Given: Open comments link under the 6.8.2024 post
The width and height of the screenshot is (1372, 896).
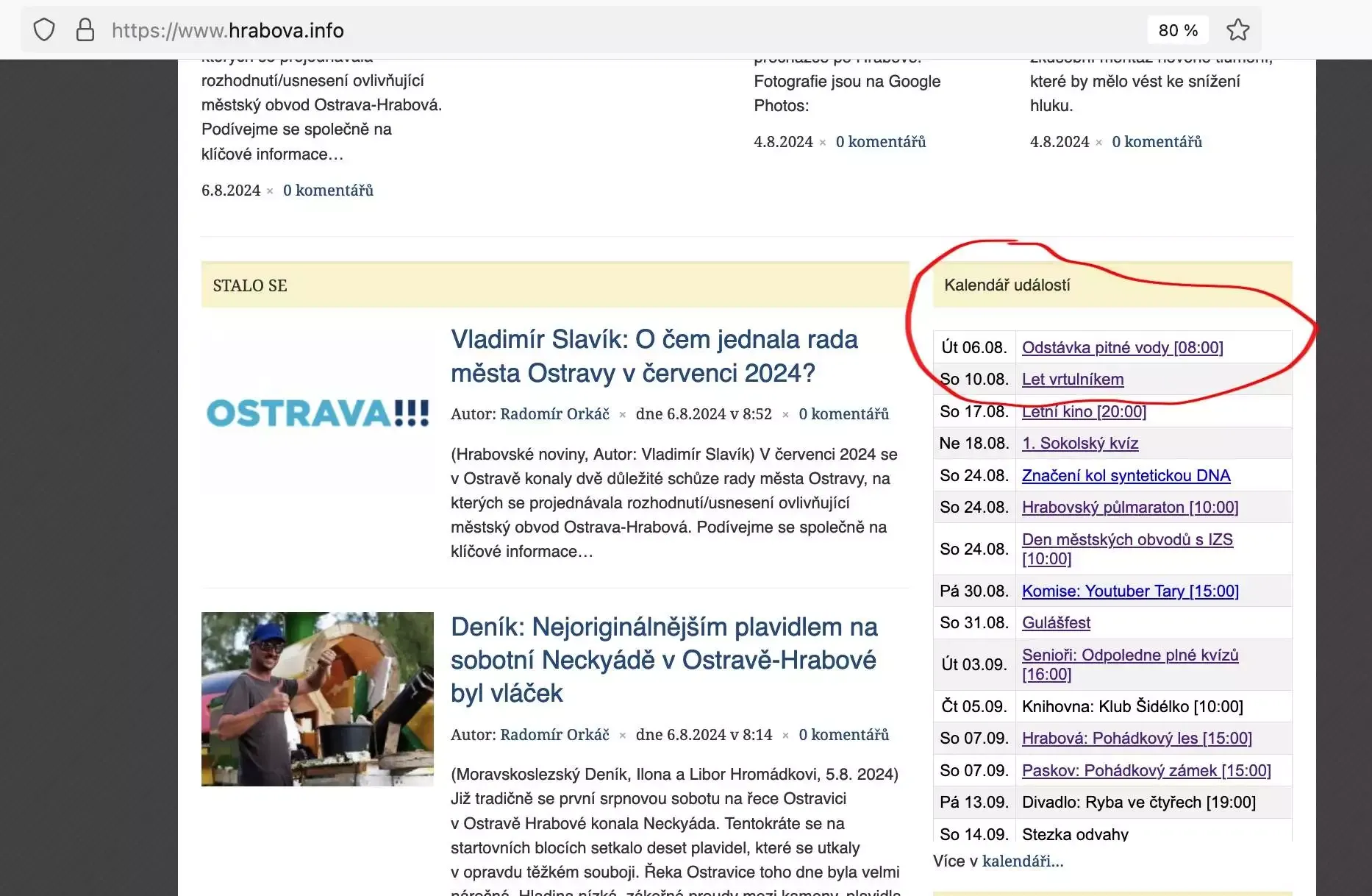Looking at the screenshot, I should (x=328, y=191).
